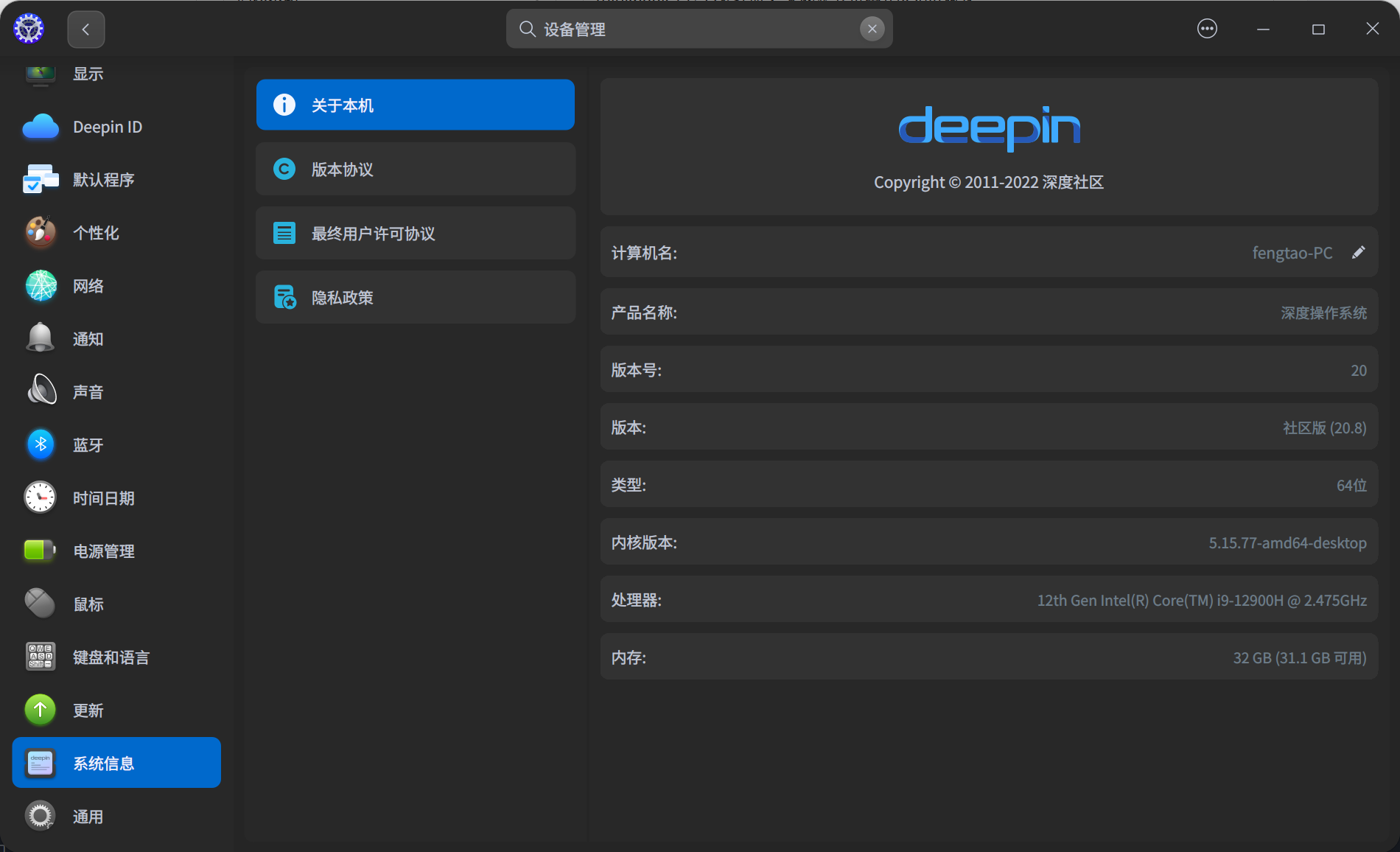Open the Deepin ID cloud icon
Image resolution: width=1400 pixels, height=852 pixels.
(x=41, y=127)
